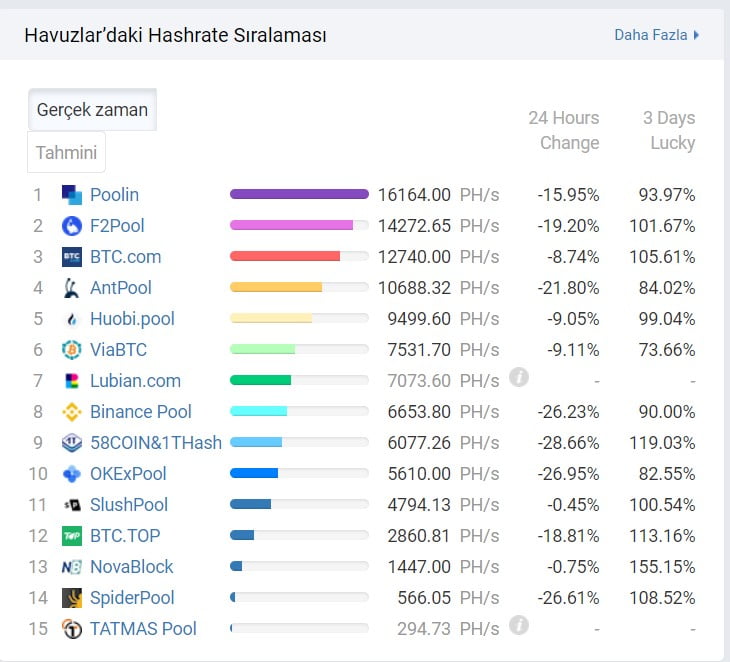Open the Huobi.pool link
Screen dimensions: 730x662
[x=132, y=319]
